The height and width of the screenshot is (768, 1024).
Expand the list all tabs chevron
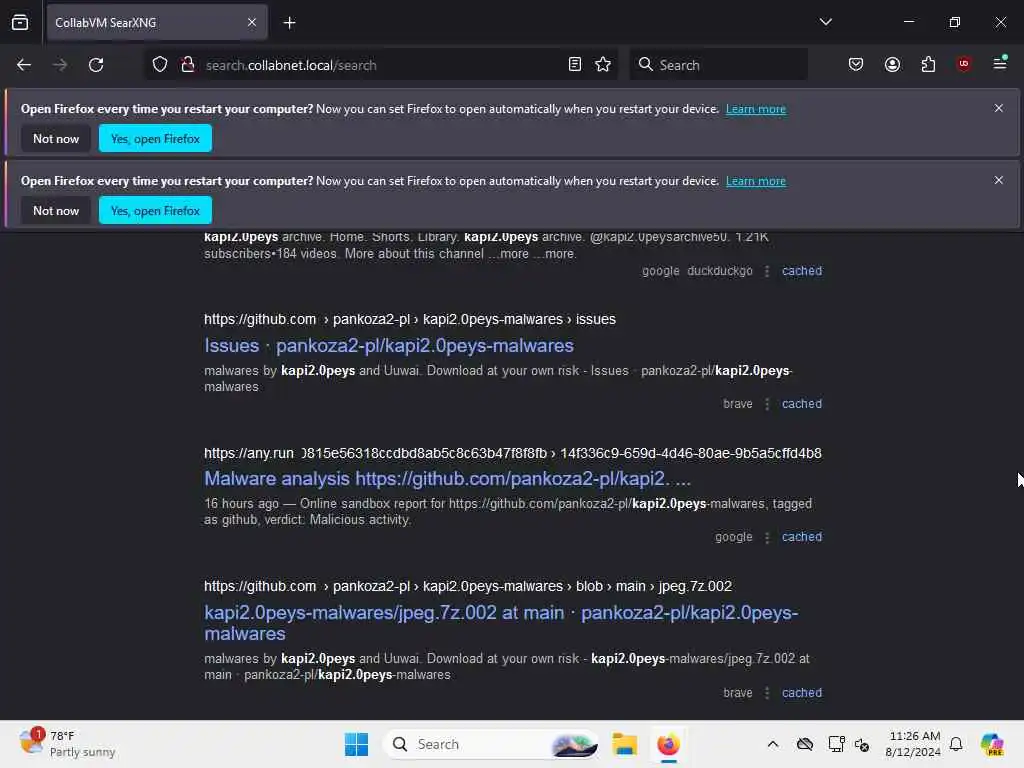click(x=825, y=22)
